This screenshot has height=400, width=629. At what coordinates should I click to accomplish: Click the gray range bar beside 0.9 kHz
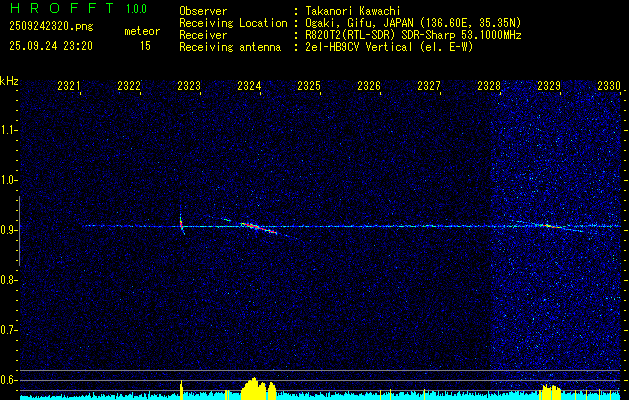(20, 231)
